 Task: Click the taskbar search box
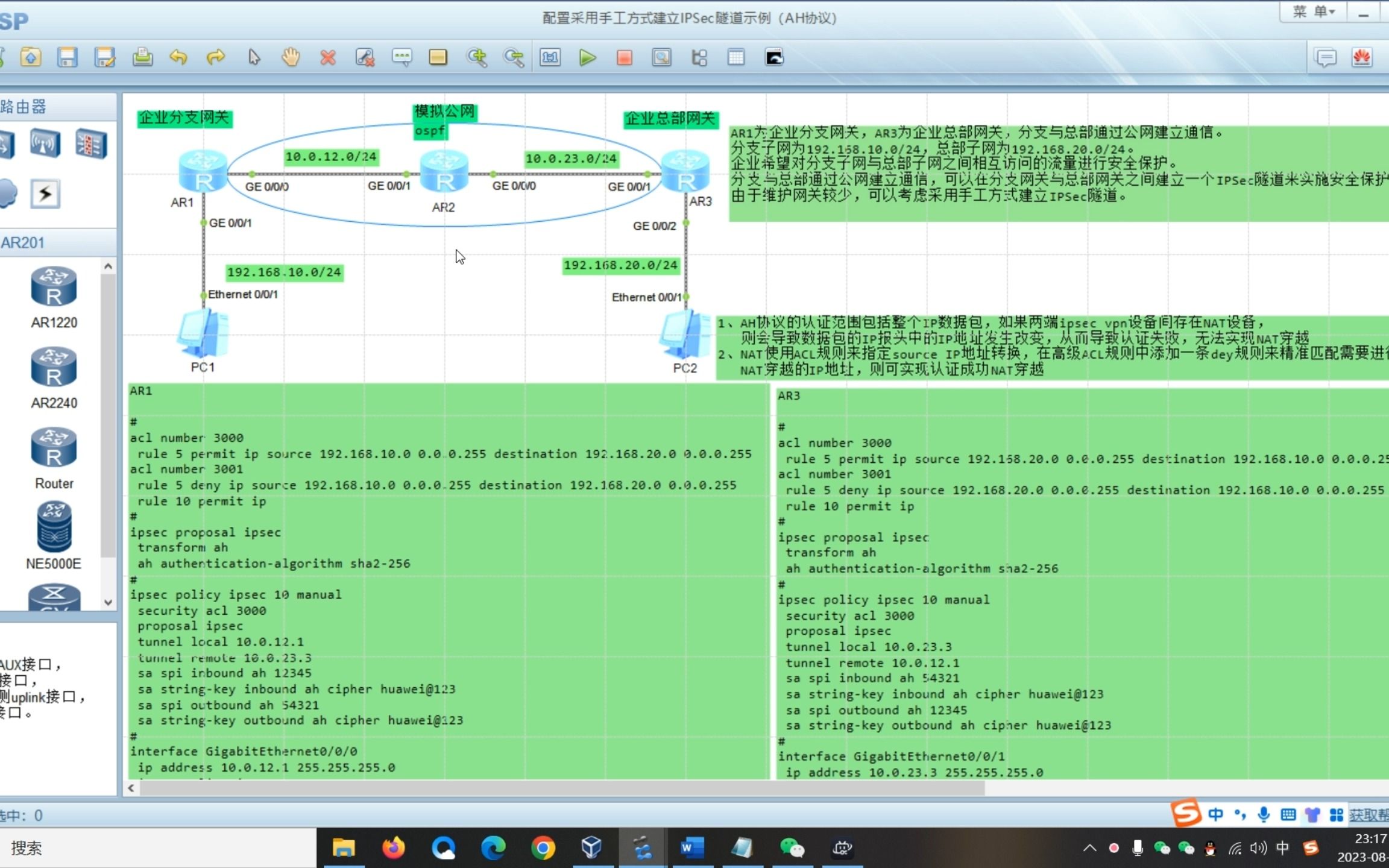pos(158,848)
